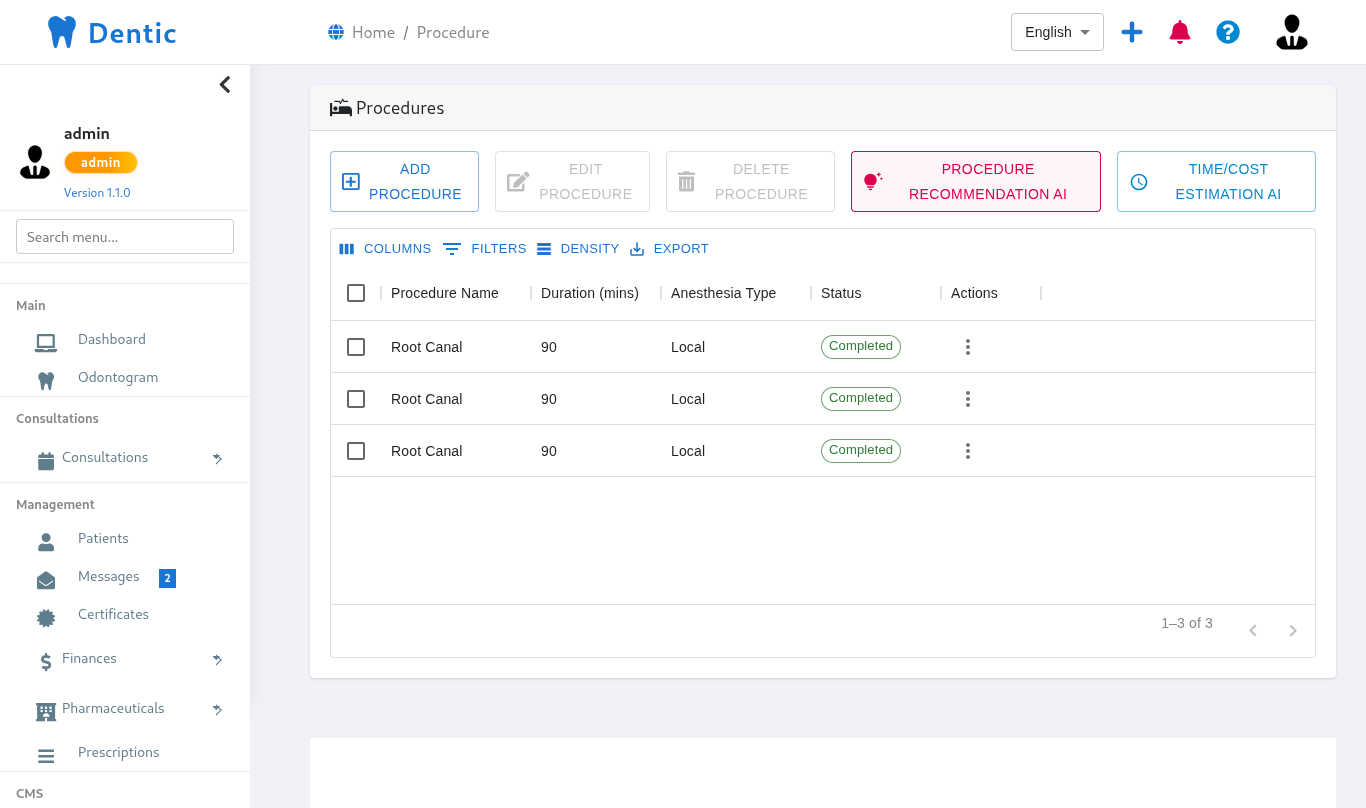Click the Search menu input field
Screen dimensions: 1366x808
tap(125, 237)
